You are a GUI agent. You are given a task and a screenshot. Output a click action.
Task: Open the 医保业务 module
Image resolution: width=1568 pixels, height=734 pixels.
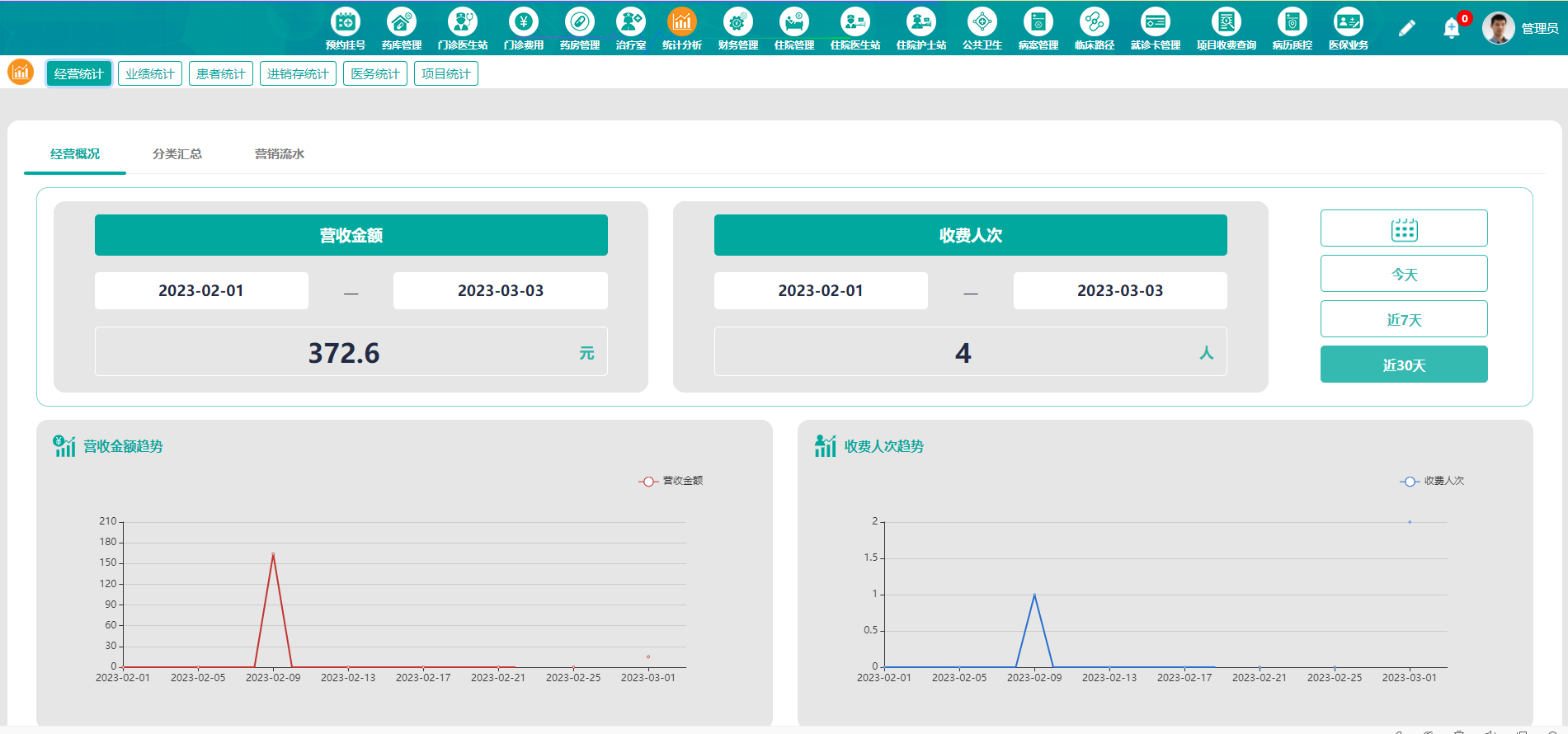[x=1349, y=29]
